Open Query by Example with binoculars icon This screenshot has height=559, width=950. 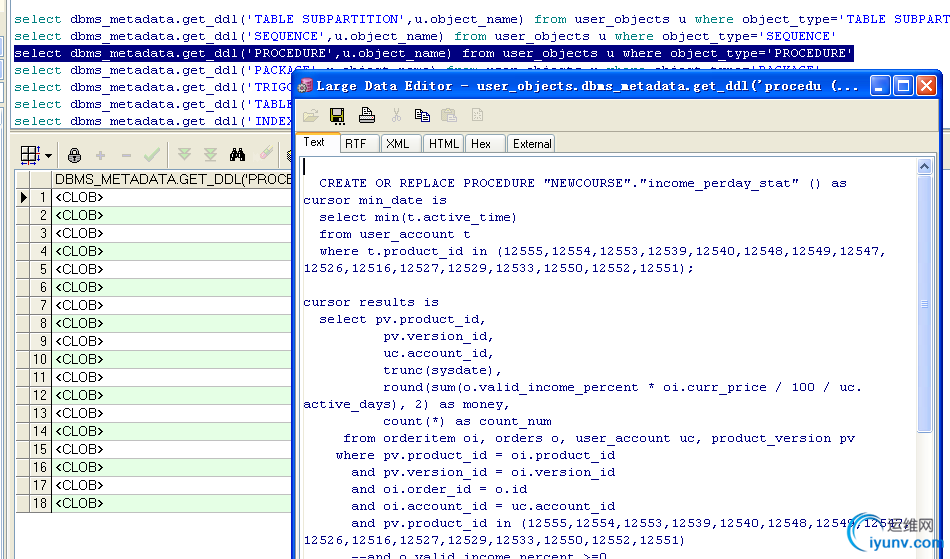tap(238, 155)
